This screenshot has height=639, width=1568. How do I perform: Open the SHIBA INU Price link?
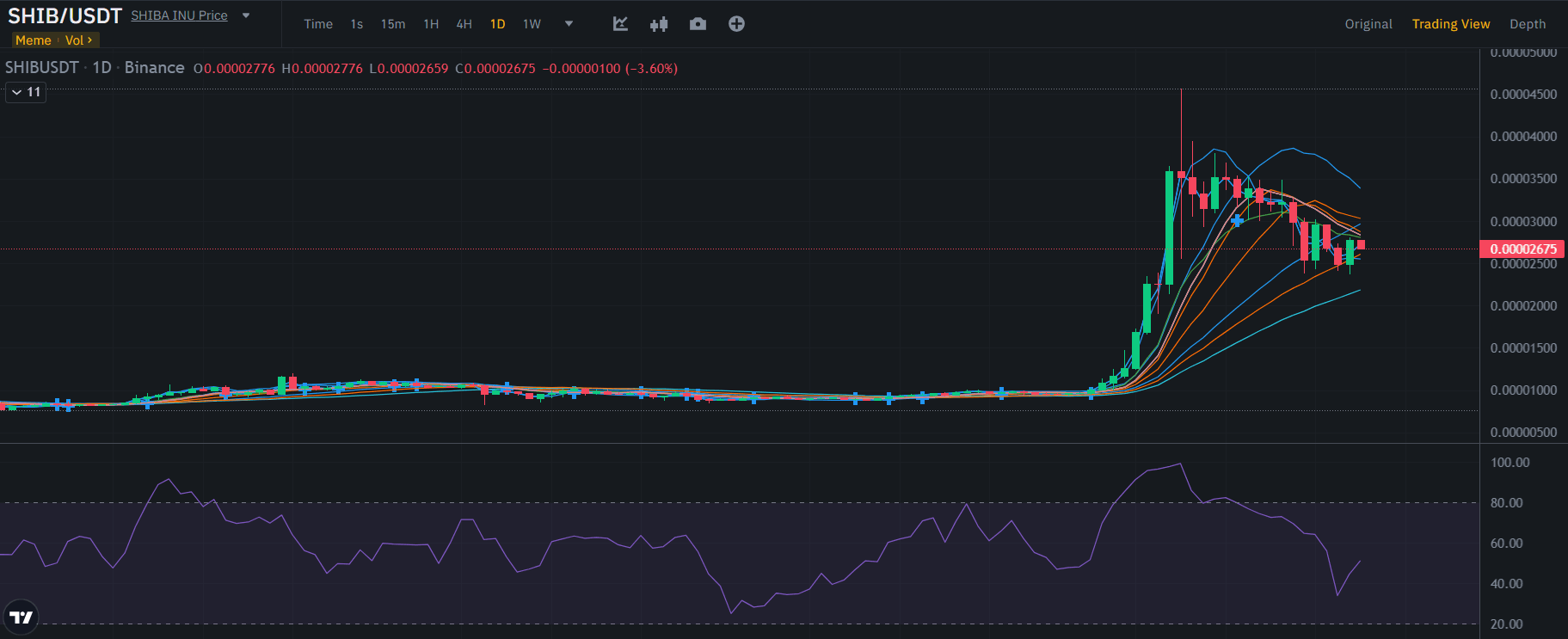pos(179,15)
